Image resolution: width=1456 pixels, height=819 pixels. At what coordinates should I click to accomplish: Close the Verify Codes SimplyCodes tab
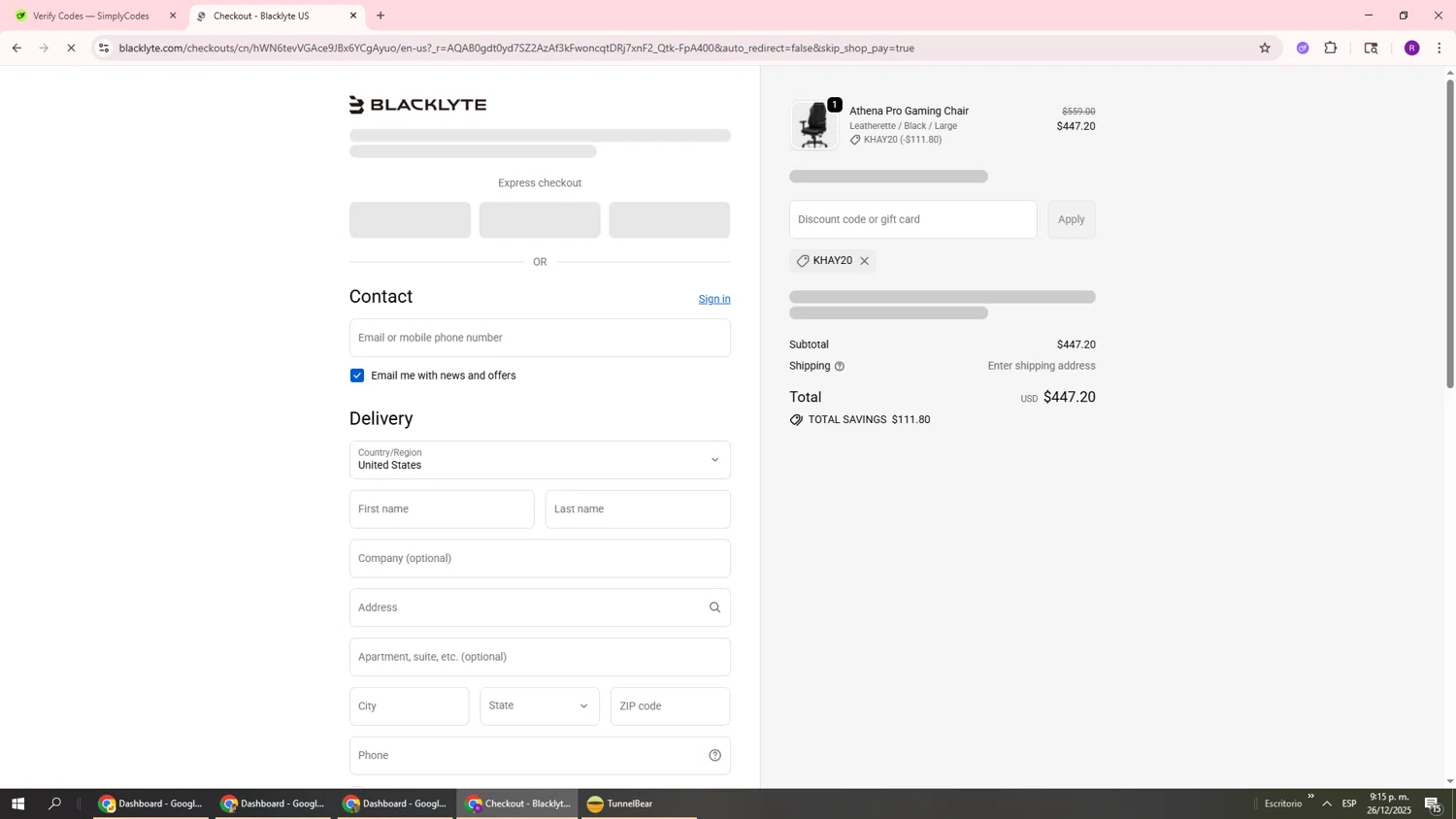point(173,16)
